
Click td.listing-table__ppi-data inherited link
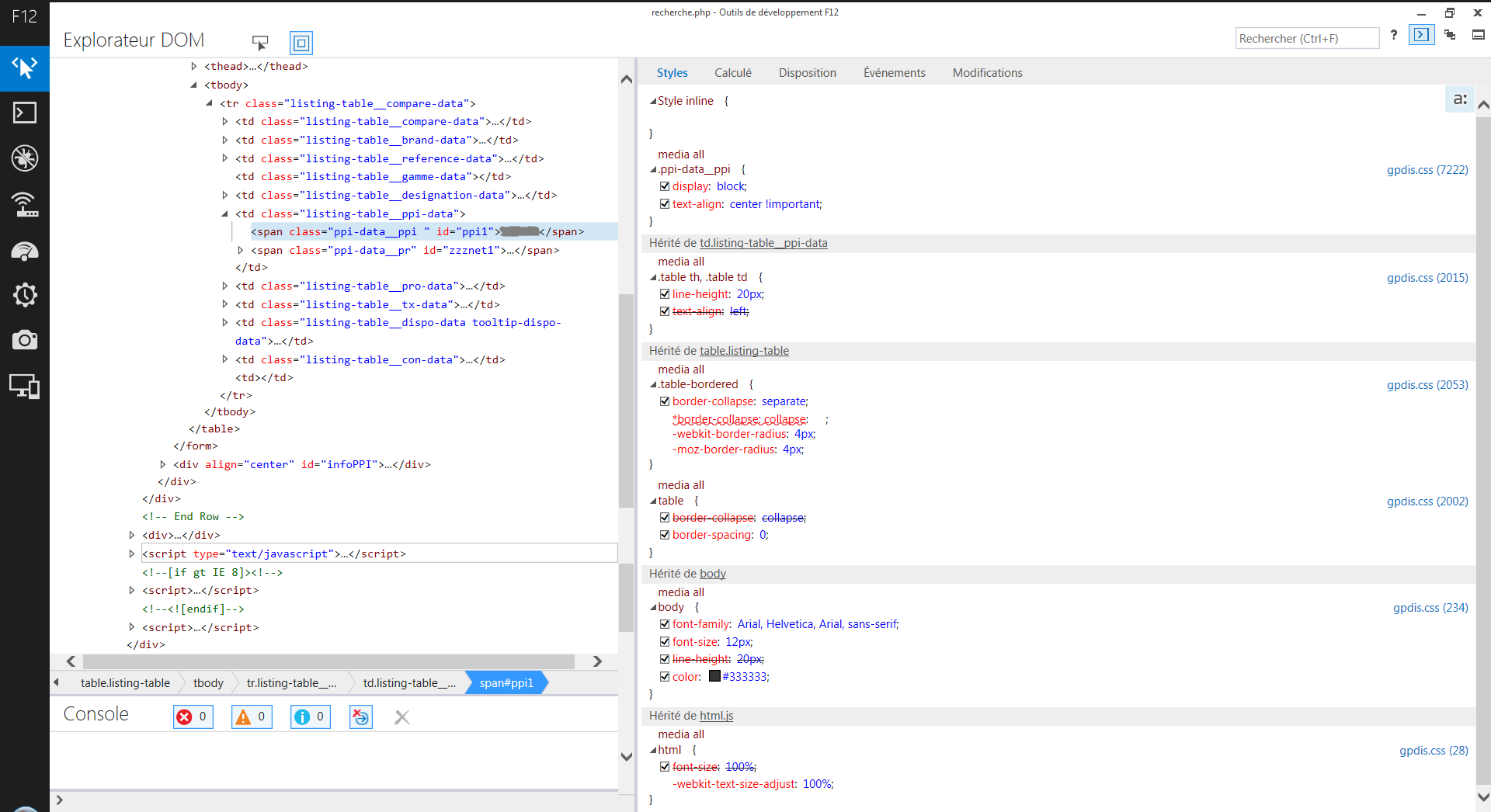763,243
